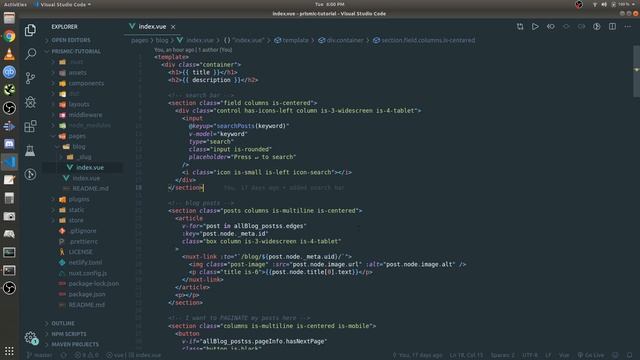This screenshot has height=360, width=640.
Task: Expand the NPM Scripts section
Action: [69, 334]
